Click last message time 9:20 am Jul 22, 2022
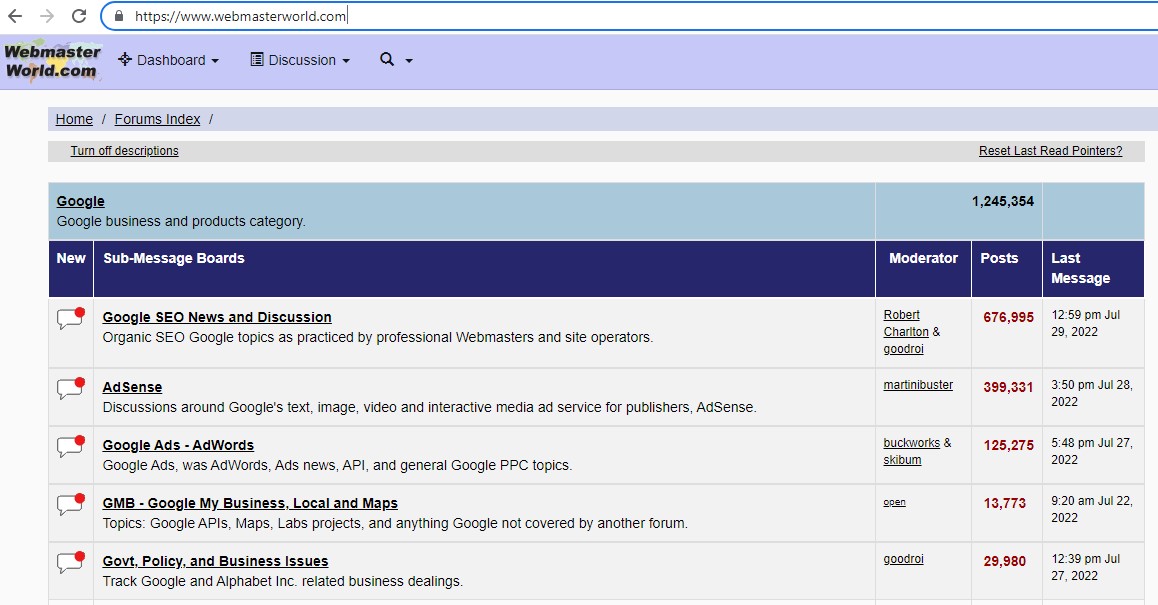Viewport: 1158px width, 605px height. point(1092,509)
